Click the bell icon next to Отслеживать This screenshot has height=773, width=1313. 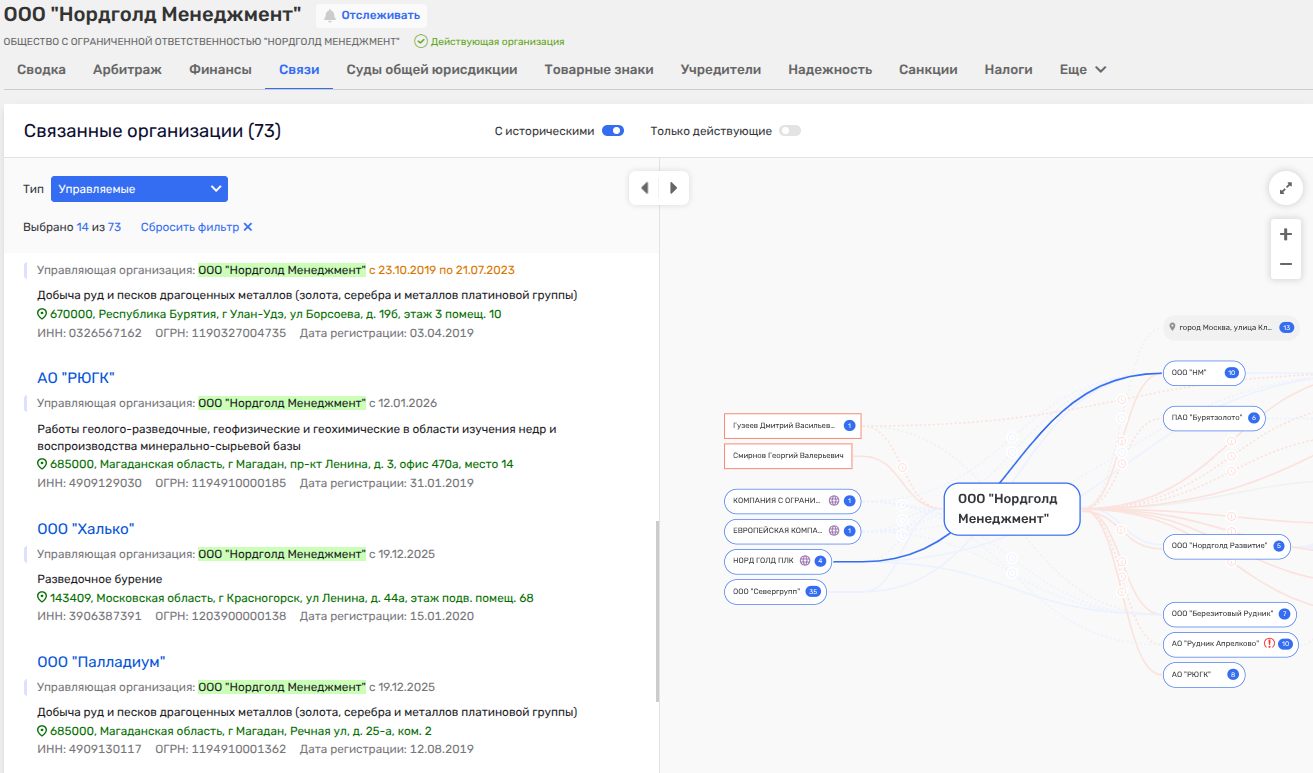click(x=330, y=16)
